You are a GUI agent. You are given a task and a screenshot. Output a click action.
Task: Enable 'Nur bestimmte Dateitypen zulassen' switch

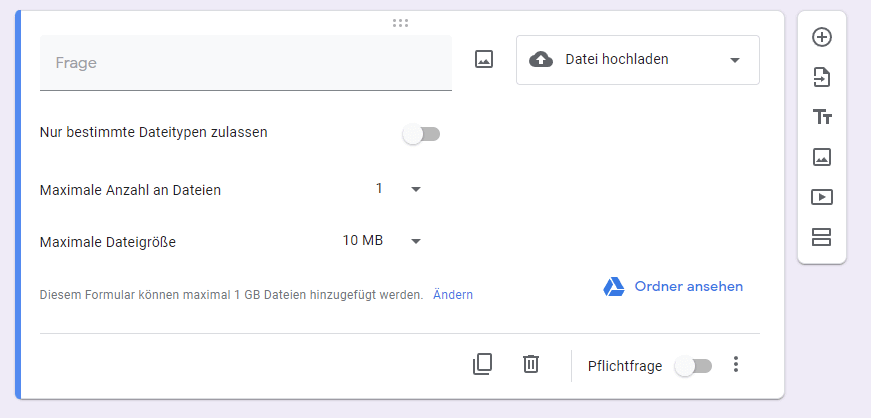tap(421, 134)
